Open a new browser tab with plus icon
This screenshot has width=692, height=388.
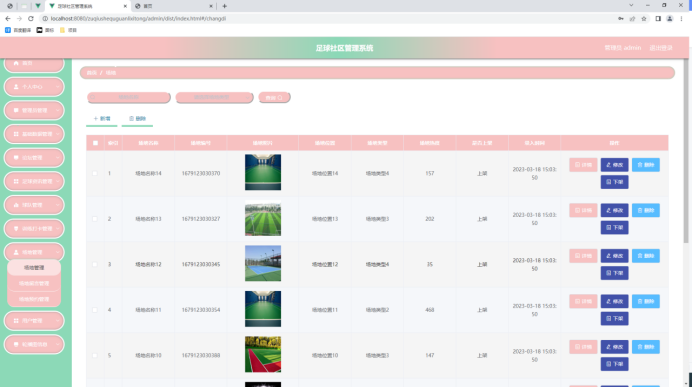pyautogui.click(x=225, y=6)
